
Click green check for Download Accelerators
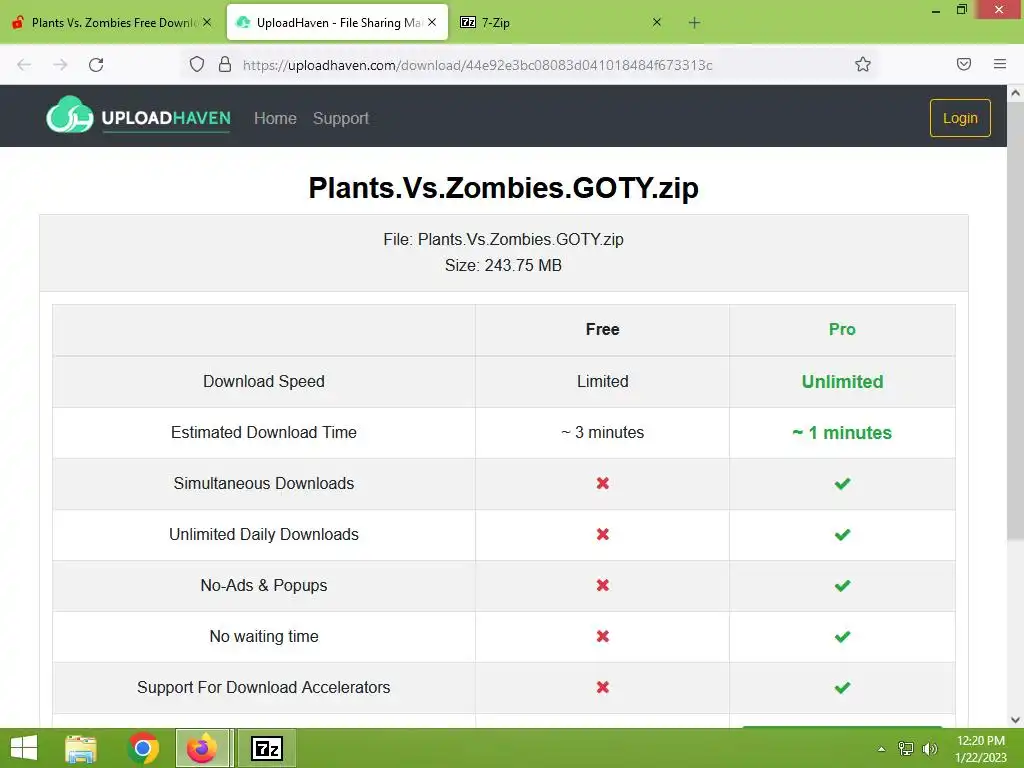point(842,688)
